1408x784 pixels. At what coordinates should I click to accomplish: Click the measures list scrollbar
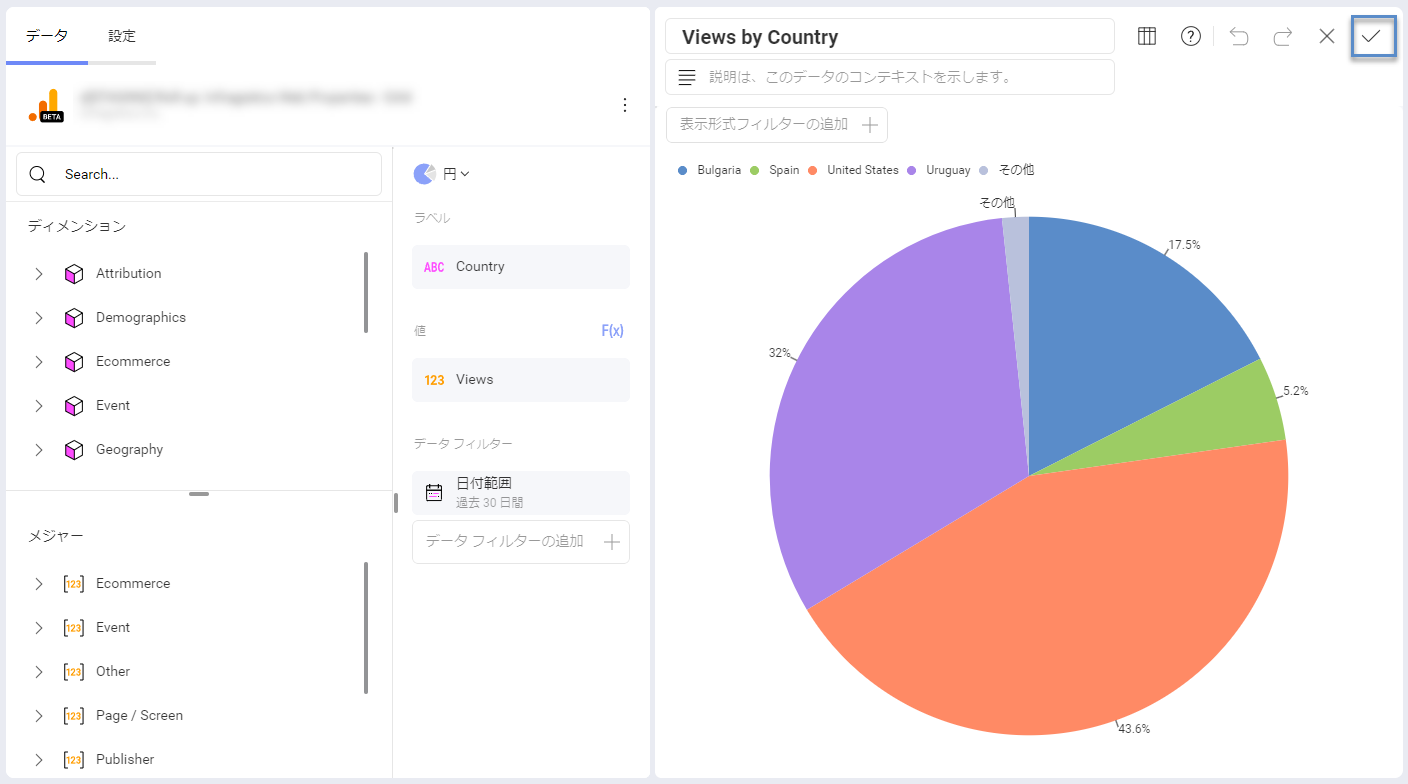click(x=366, y=628)
